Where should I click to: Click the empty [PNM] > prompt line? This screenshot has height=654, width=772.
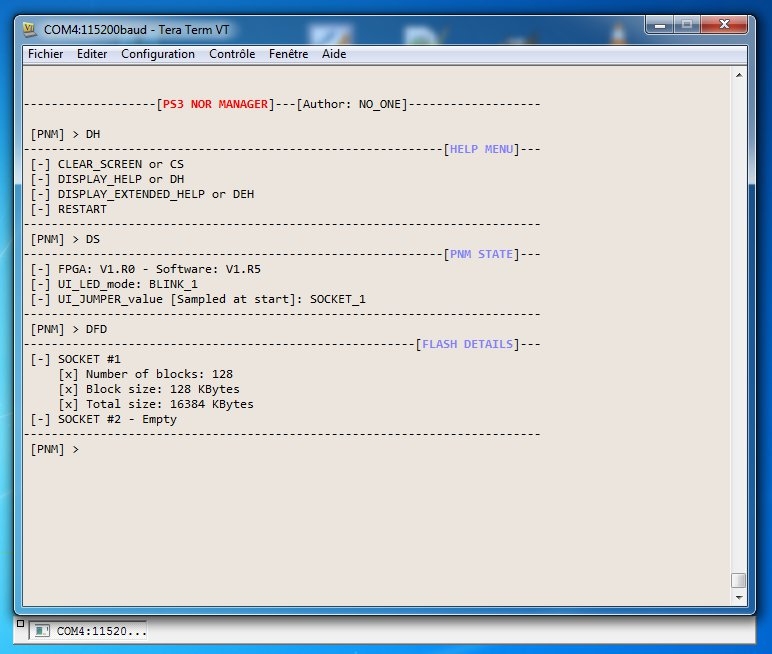point(55,449)
